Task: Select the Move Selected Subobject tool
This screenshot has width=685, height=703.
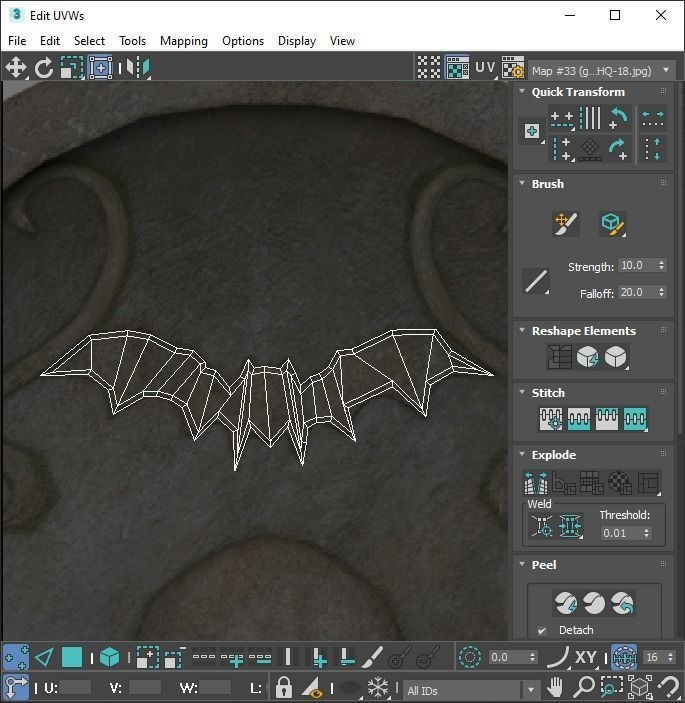Action: [16, 68]
